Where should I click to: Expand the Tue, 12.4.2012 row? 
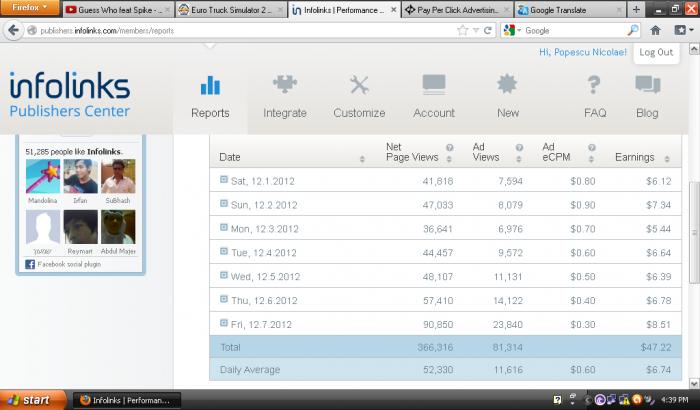[224, 251]
